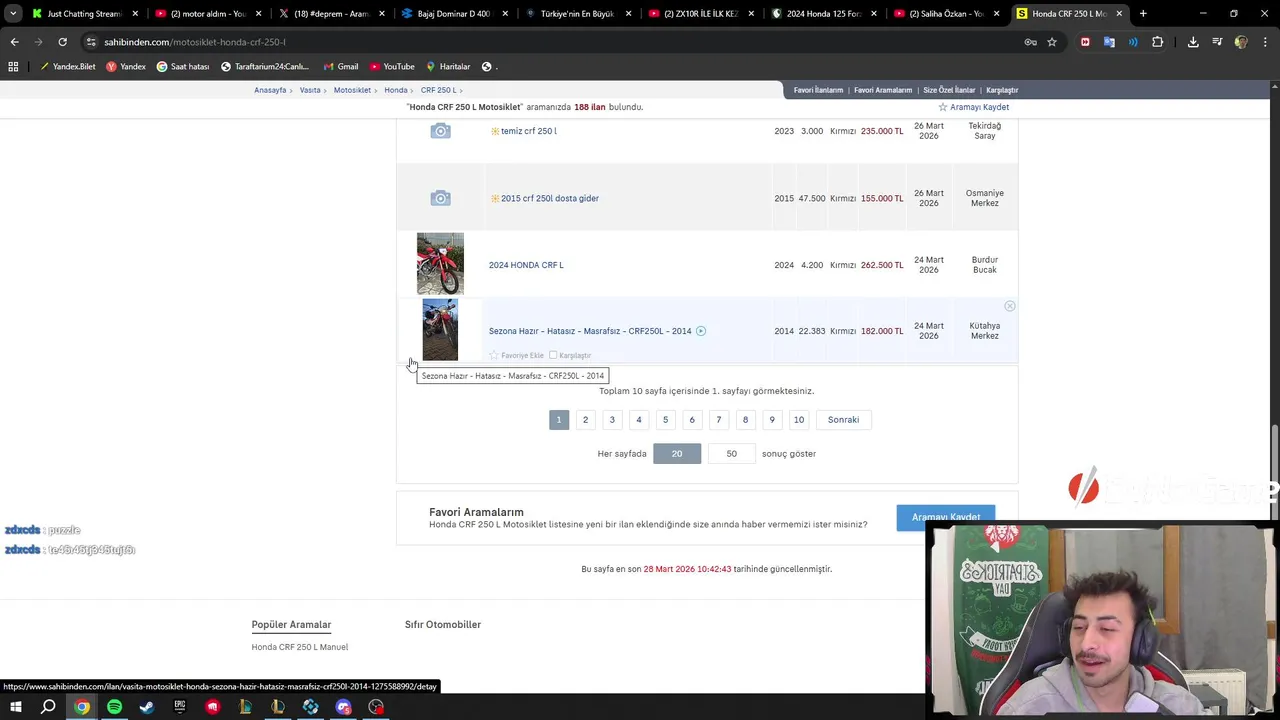1280x720 pixels.
Task: Open the media control icon in toolbar
Action: 1217,42
